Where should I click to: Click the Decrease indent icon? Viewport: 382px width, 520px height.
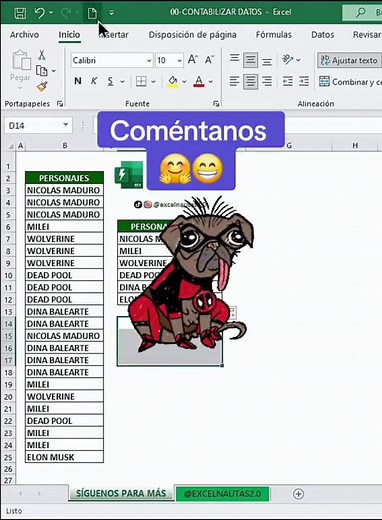(x=288, y=81)
